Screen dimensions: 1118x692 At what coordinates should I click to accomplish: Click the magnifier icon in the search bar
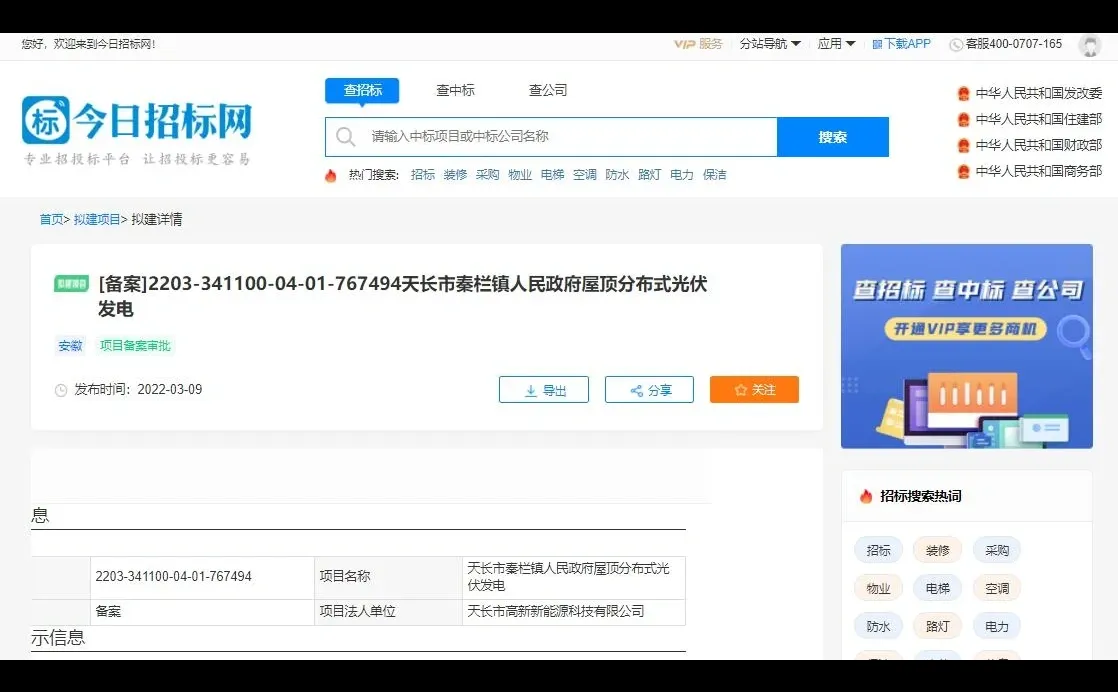(x=344, y=136)
